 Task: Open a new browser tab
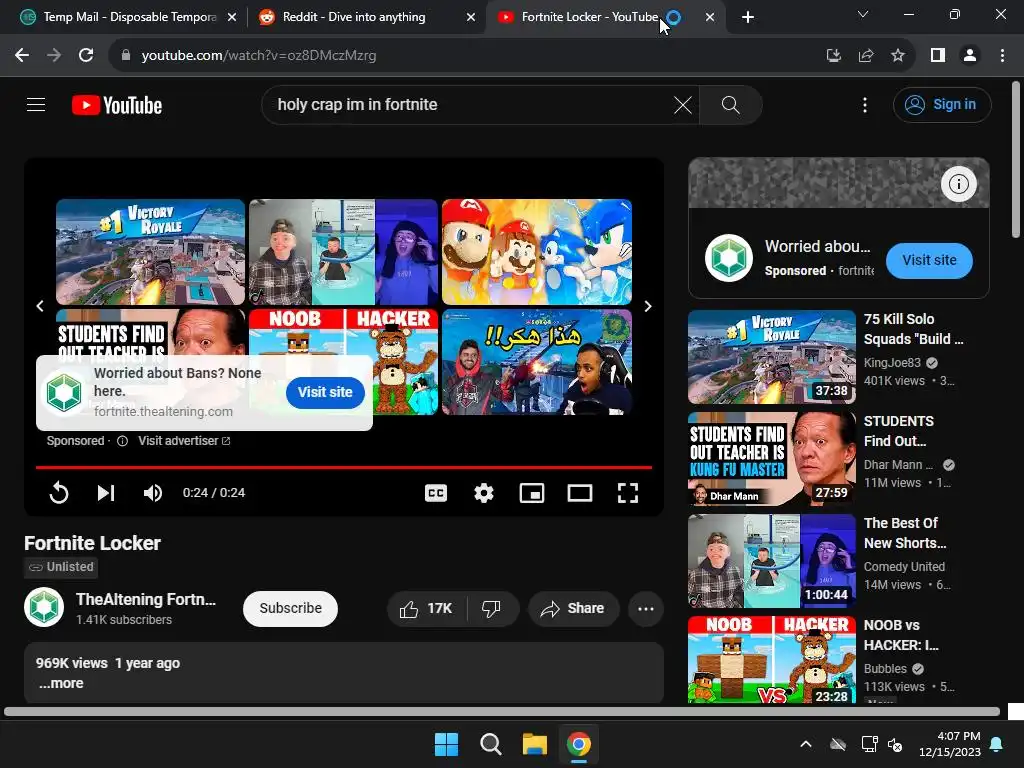[748, 17]
